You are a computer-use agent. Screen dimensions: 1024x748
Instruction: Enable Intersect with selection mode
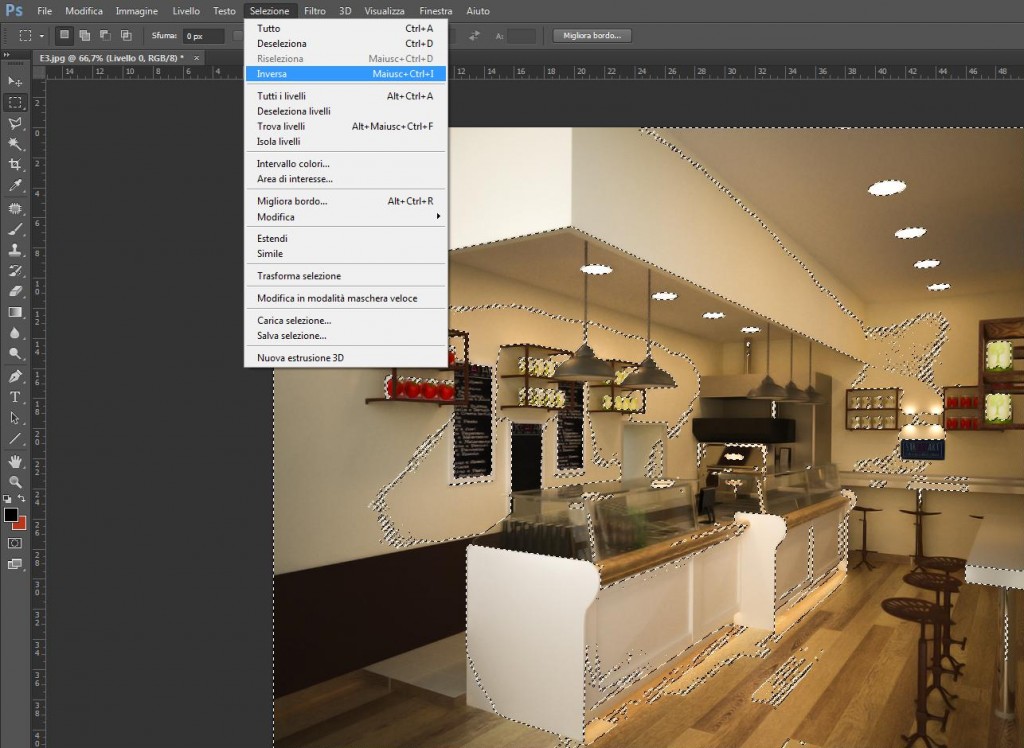point(126,35)
